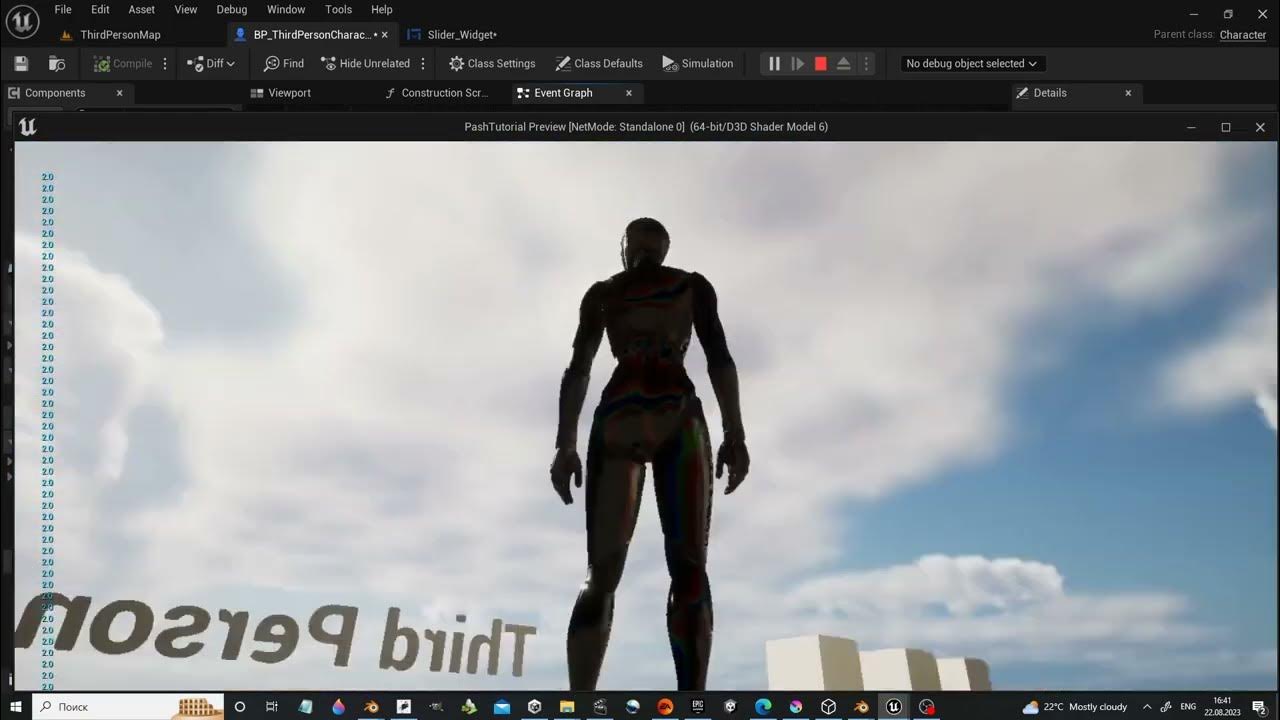This screenshot has height=720, width=1280.
Task: Click the Find button
Action: click(284, 63)
